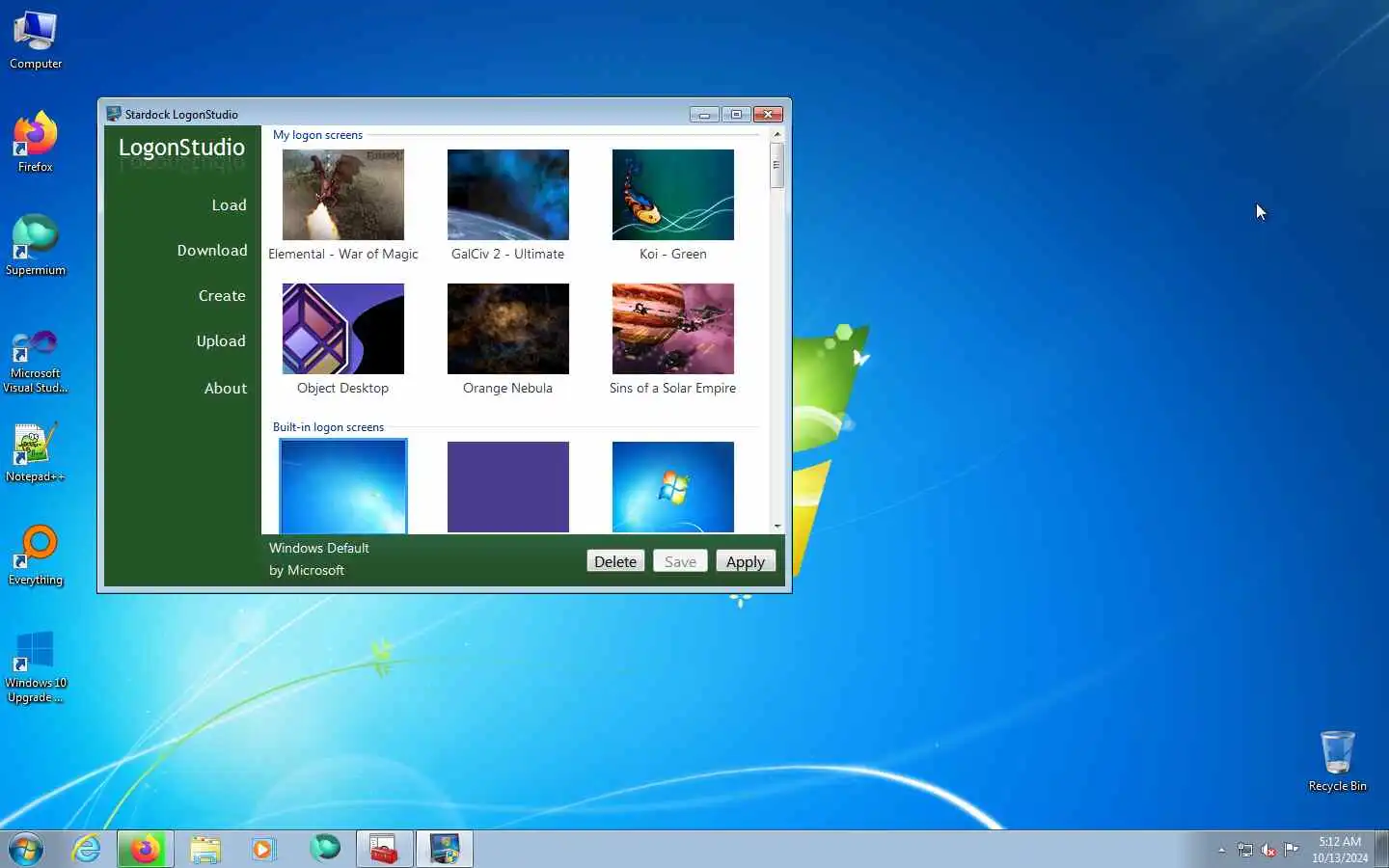
Task: Maximize the LogonStudio window
Action: click(736, 114)
